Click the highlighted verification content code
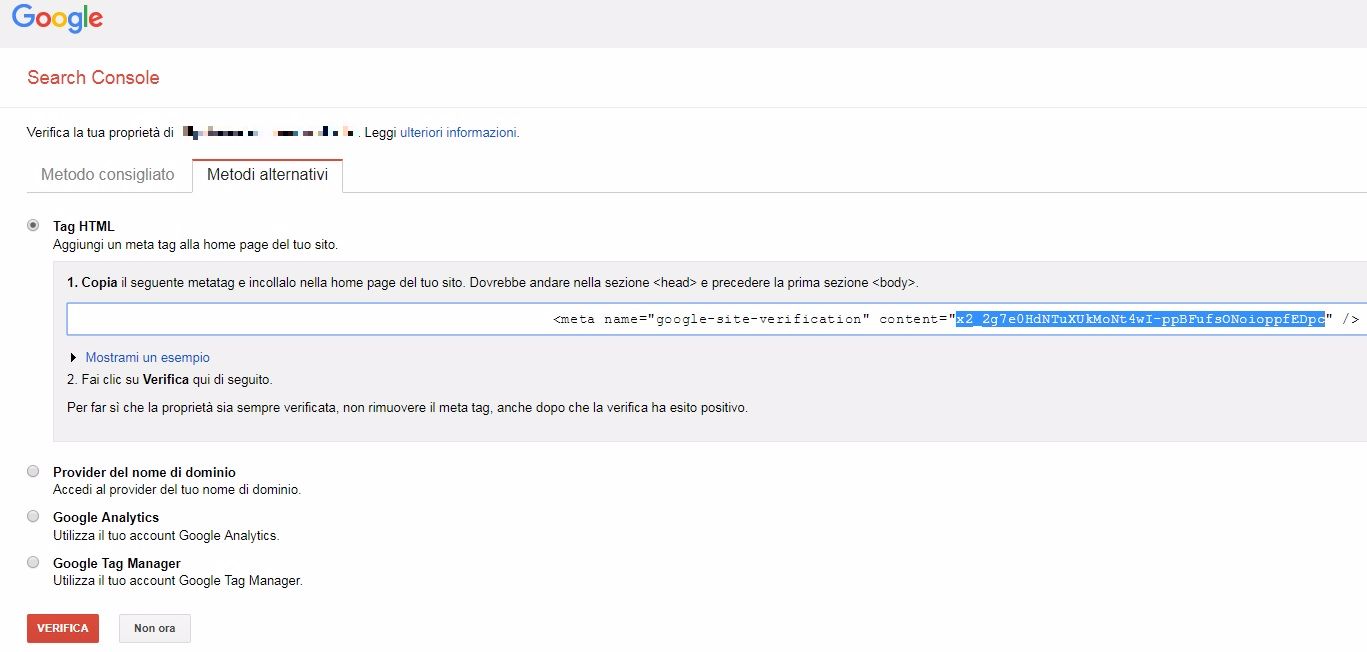Screen dimensions: 1367x652 coord(1140,319)
